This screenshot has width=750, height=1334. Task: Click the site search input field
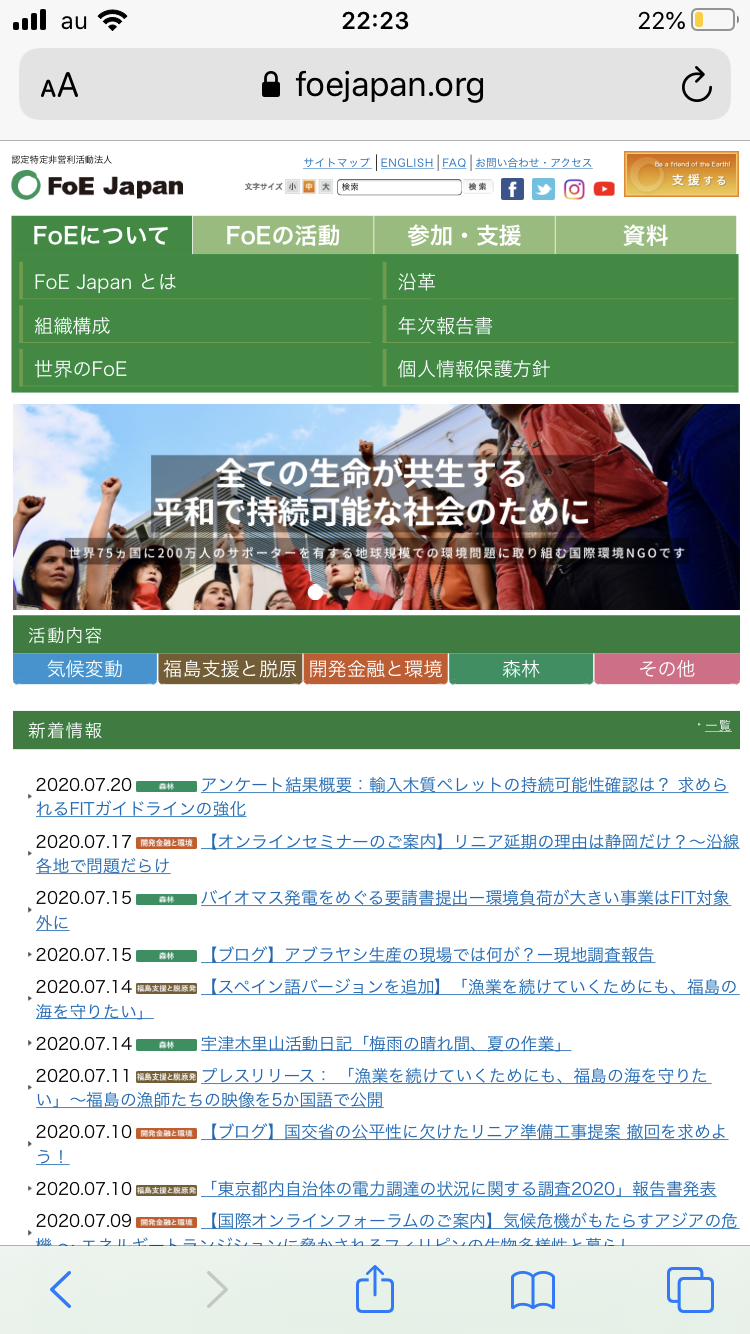click(399, 187)
